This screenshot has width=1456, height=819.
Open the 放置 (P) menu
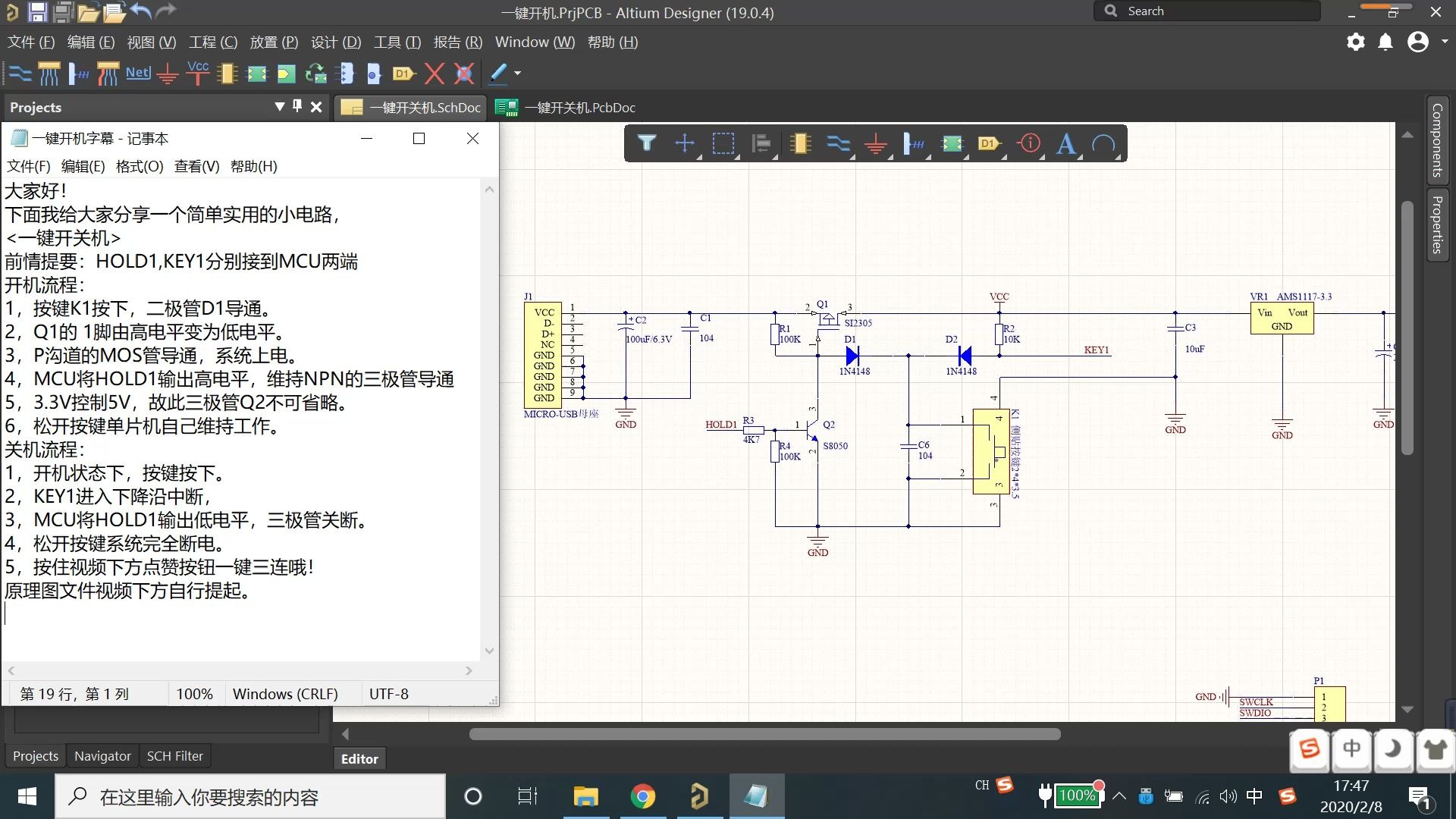pyautogui.click(x=274, y=42)
